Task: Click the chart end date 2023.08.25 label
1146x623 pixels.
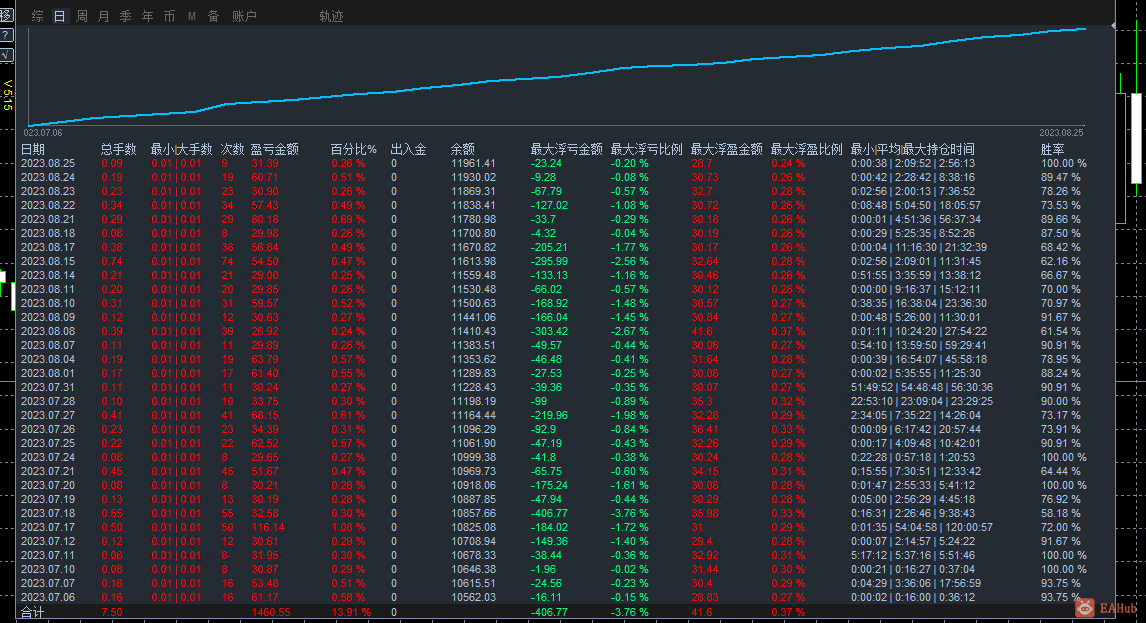Action: 1061,132
